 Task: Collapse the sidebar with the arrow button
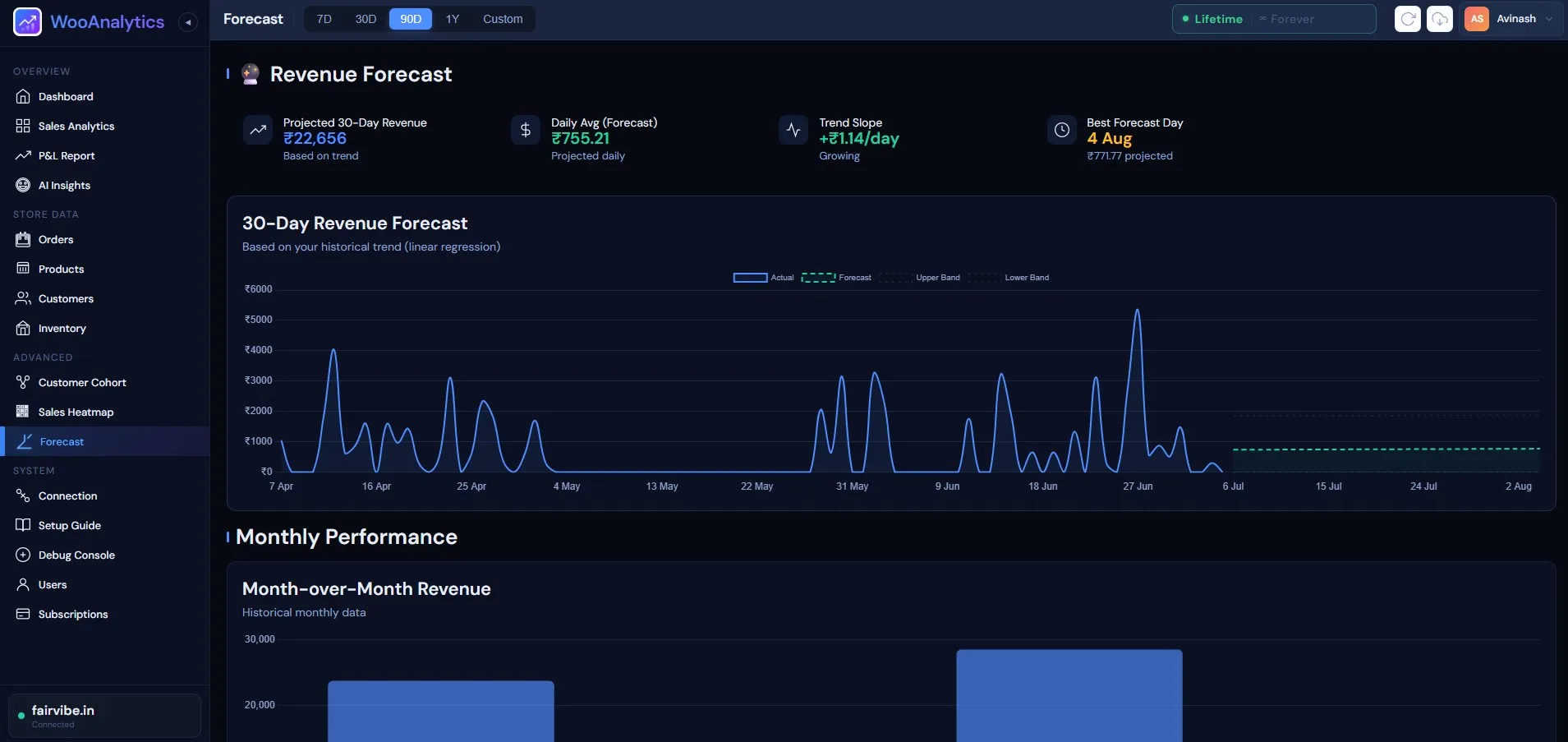click(188, 22)
